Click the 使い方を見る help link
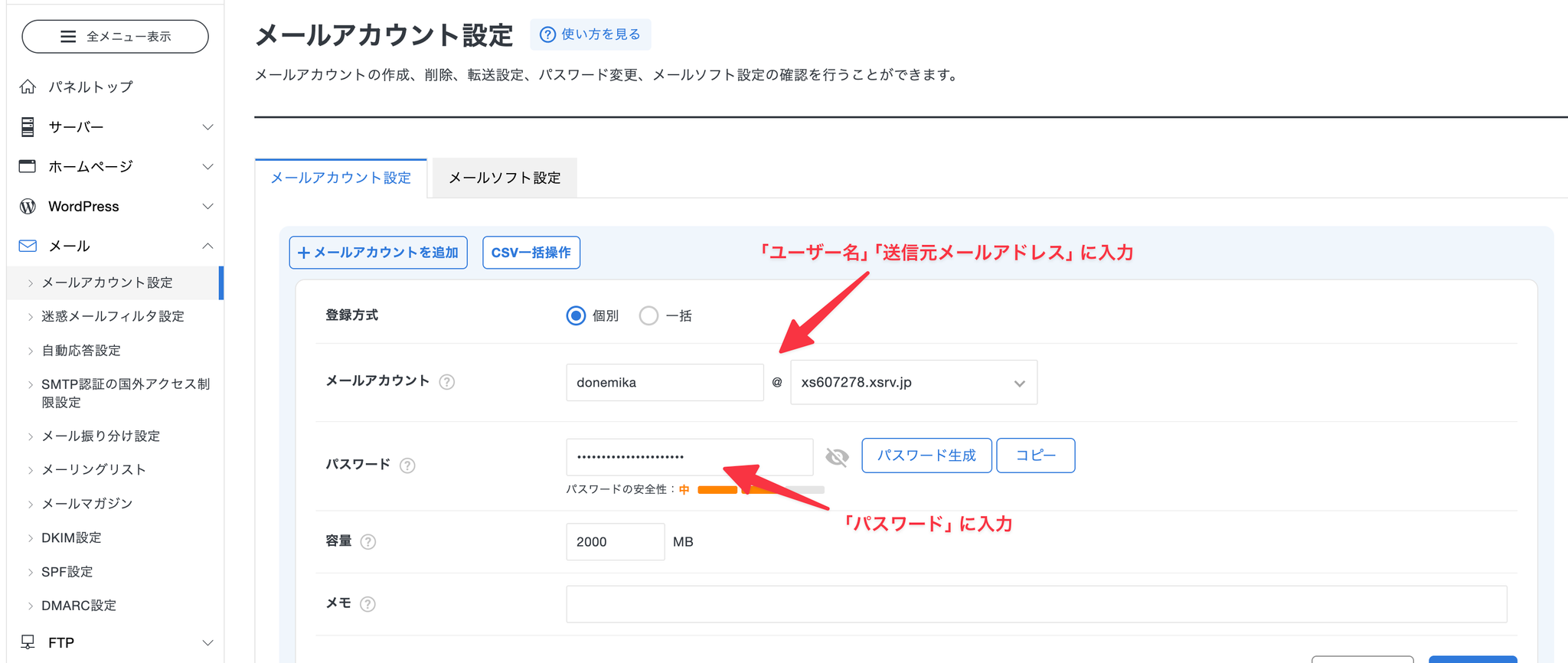The width and height of the screenshot is (1568, 663). [x=590, y=34]
